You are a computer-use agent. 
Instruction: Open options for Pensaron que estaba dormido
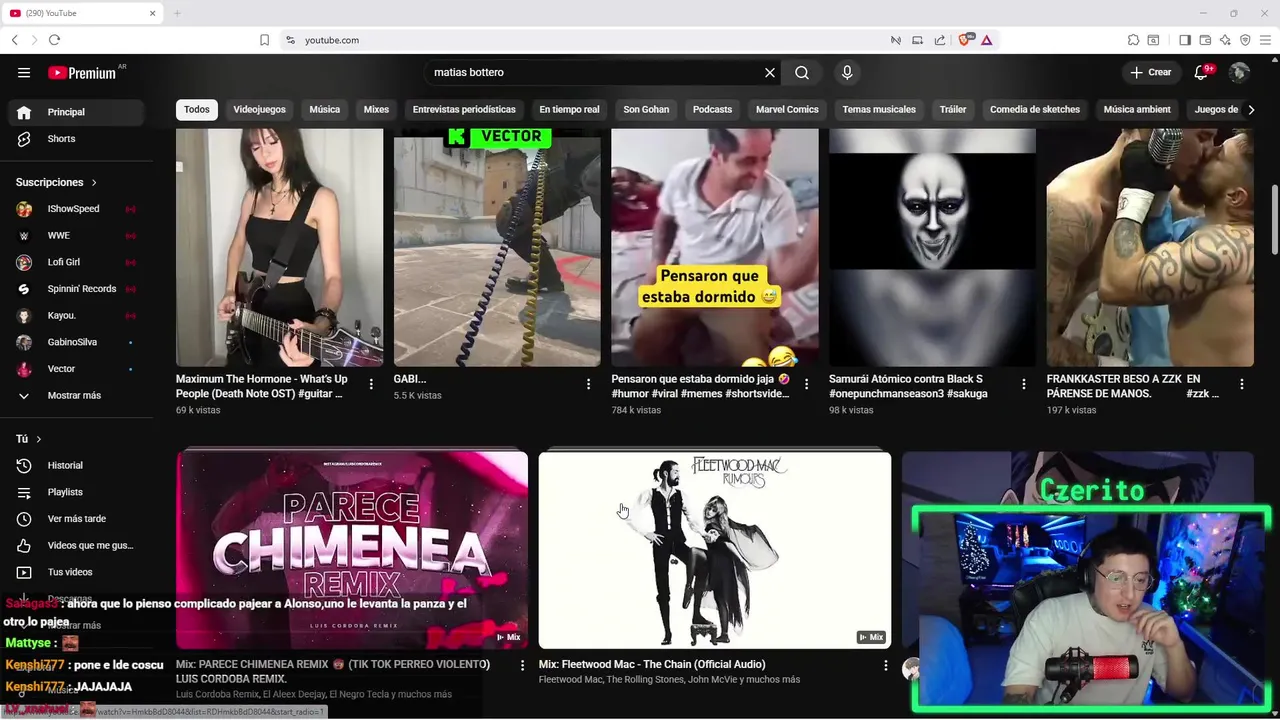tap(806, 384)
